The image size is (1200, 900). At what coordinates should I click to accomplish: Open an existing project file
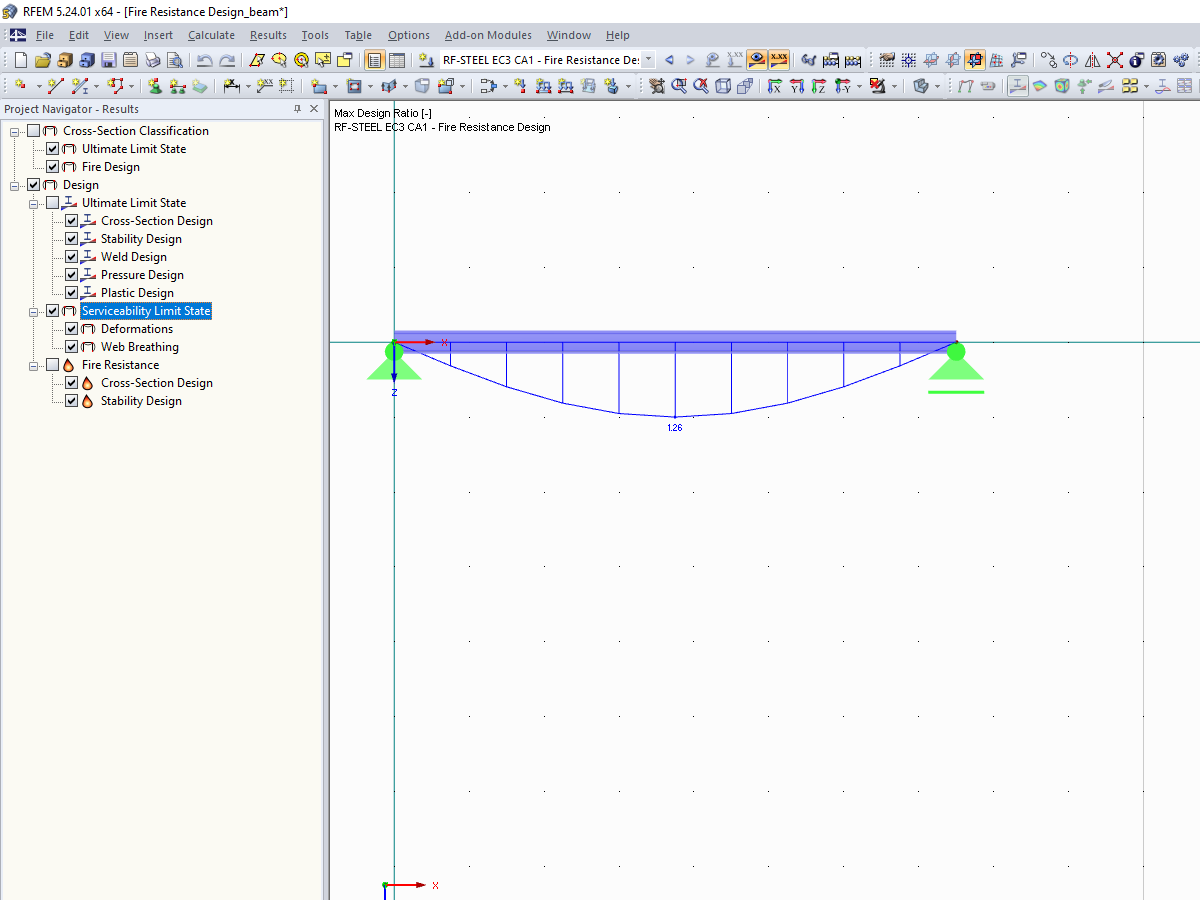click(x=41, y=59)
